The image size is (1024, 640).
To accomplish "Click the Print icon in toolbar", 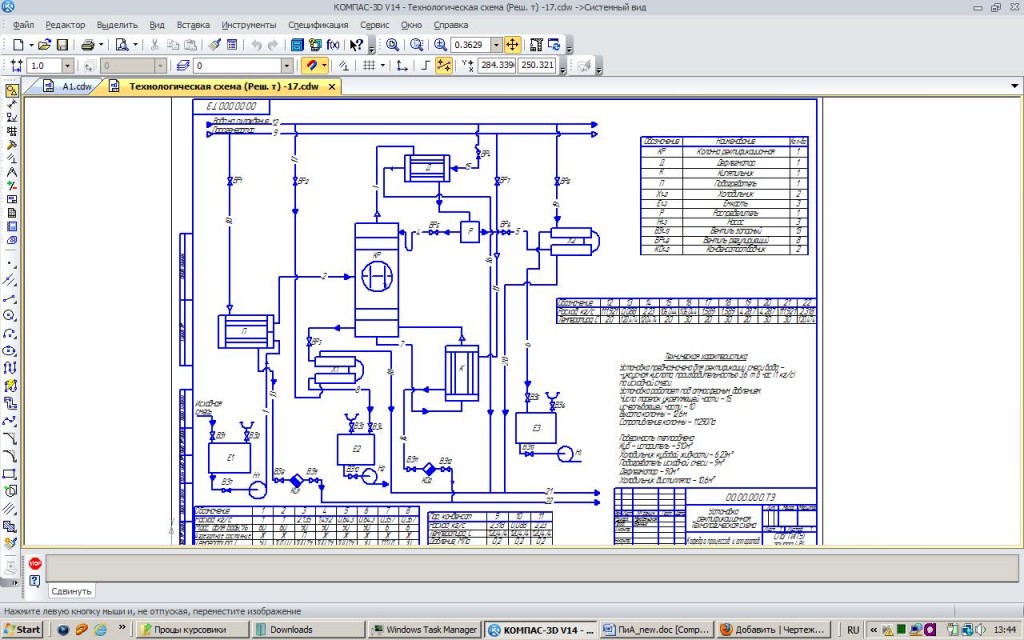I will pyautogui.click(x=87, y=45).
